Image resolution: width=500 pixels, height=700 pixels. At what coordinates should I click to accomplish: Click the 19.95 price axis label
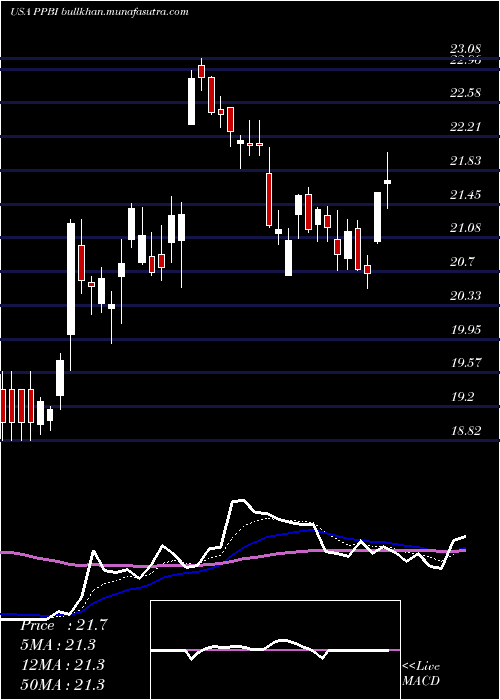click(466, 329)
